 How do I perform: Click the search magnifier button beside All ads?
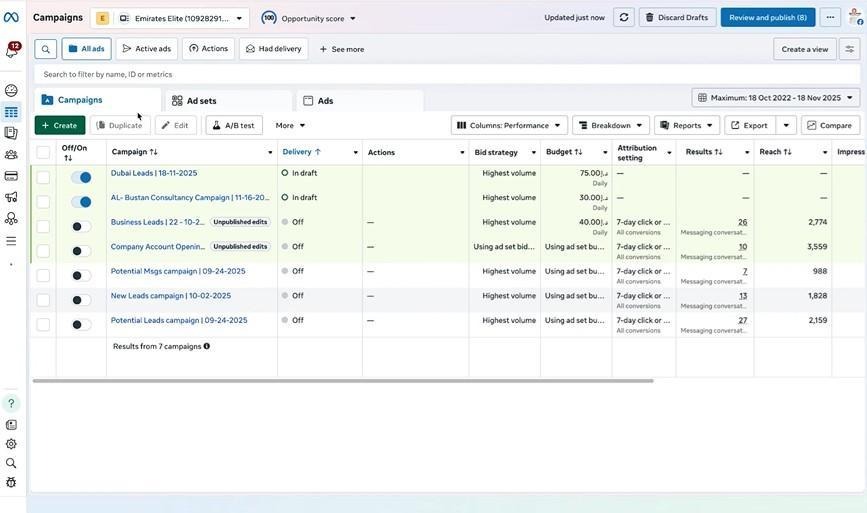point(46,49)
